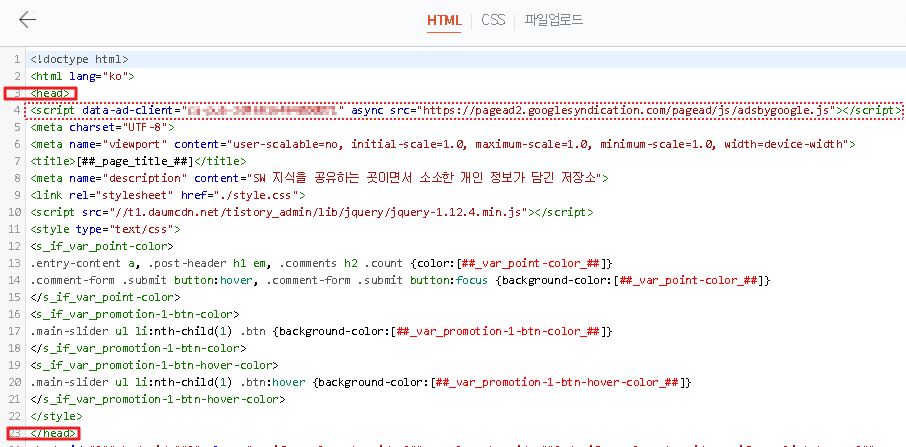Image resolution: width=906 pixels, height=447 pixels.
Task: Click the [##_page_title_##] title line
Action: tap(138, 161)
